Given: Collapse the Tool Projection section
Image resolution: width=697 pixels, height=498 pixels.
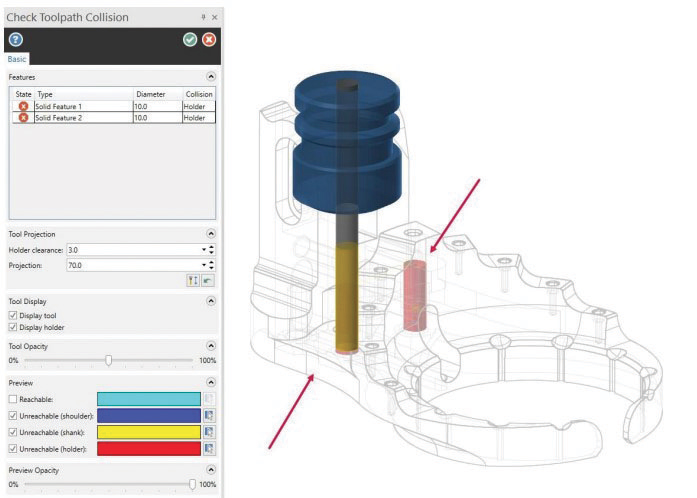Looking at the screenshot, I should (211, 233).
